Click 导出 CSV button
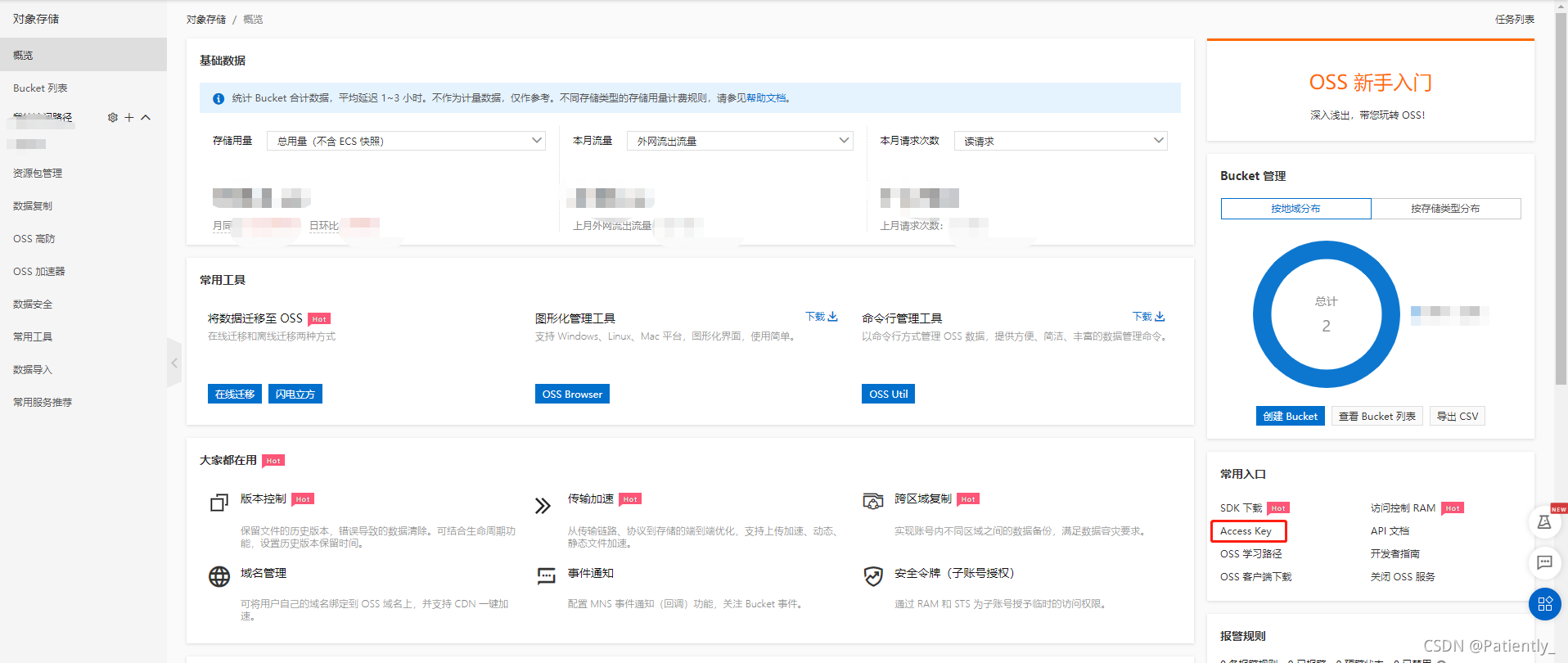 pos(1458,416)
